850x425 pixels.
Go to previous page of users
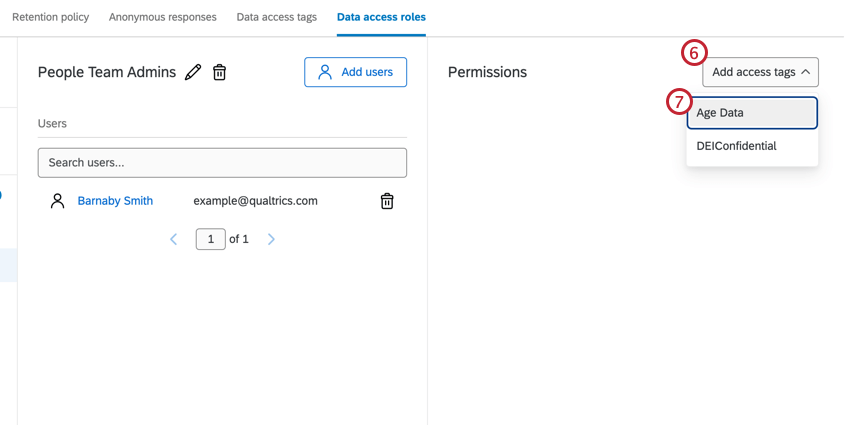pyautogui.click(x=174, y=239)
